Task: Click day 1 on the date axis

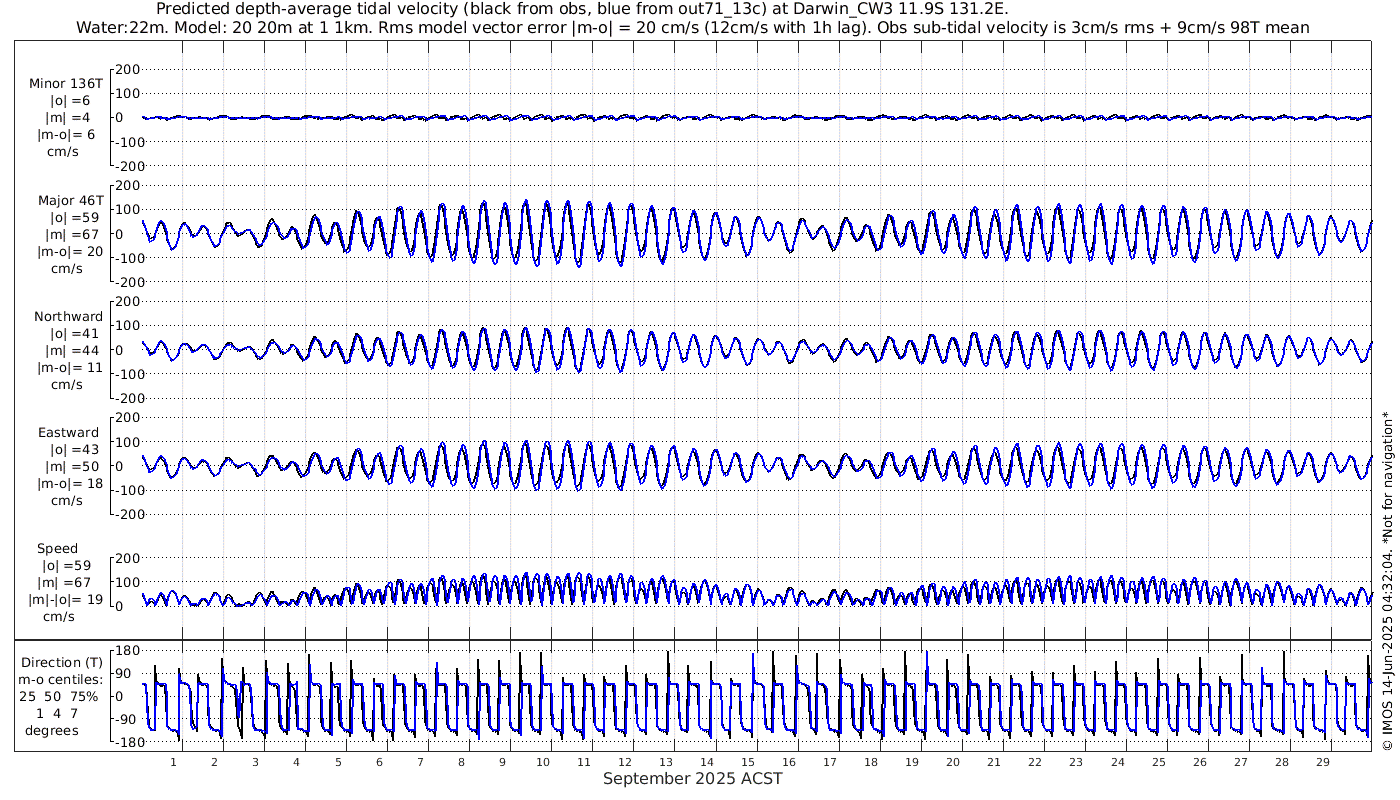Action: [x=174, y=762]
